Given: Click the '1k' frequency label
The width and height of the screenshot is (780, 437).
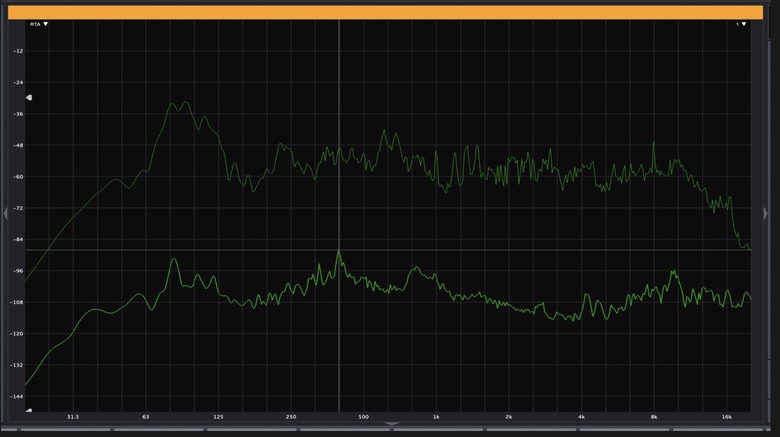Looking at the screenshot, I should point(436,417).
